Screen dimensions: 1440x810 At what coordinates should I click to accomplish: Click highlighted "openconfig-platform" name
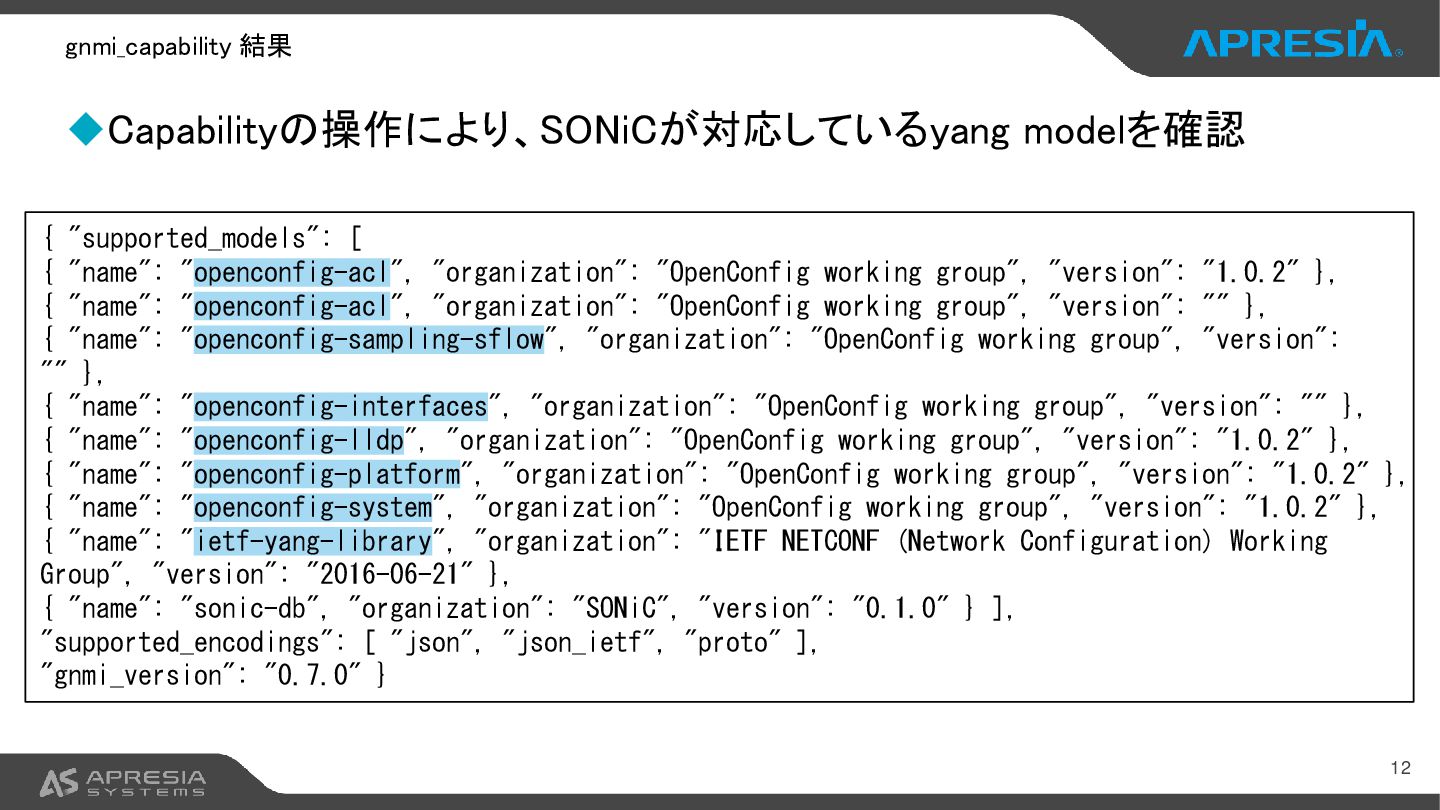click(x=327, y=474)
